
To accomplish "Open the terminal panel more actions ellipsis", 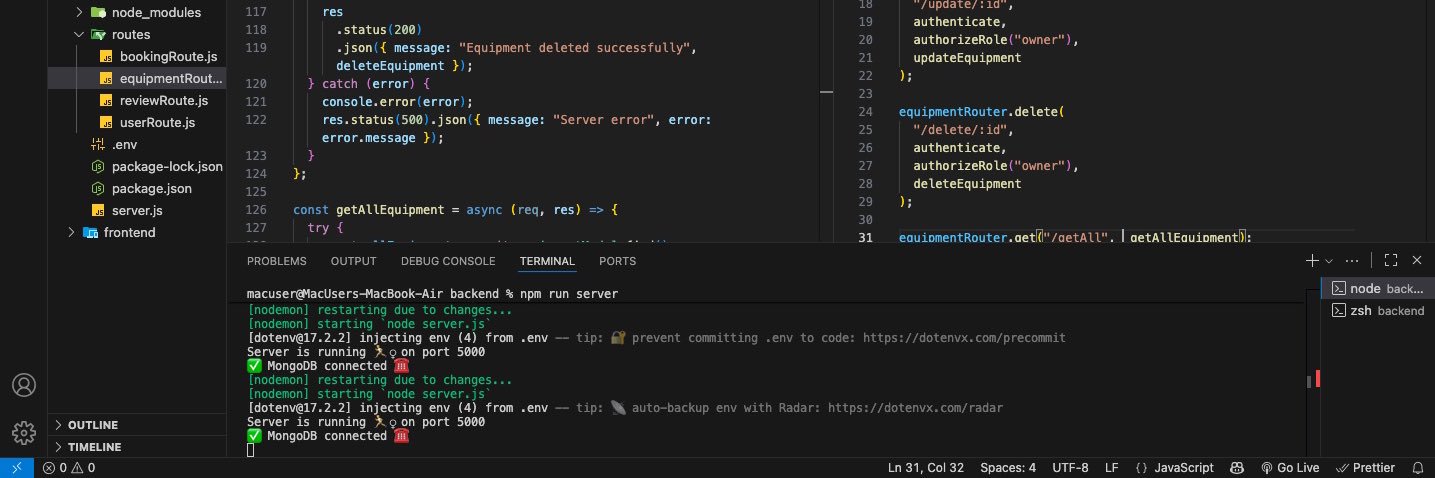I will click(1352, 261).
